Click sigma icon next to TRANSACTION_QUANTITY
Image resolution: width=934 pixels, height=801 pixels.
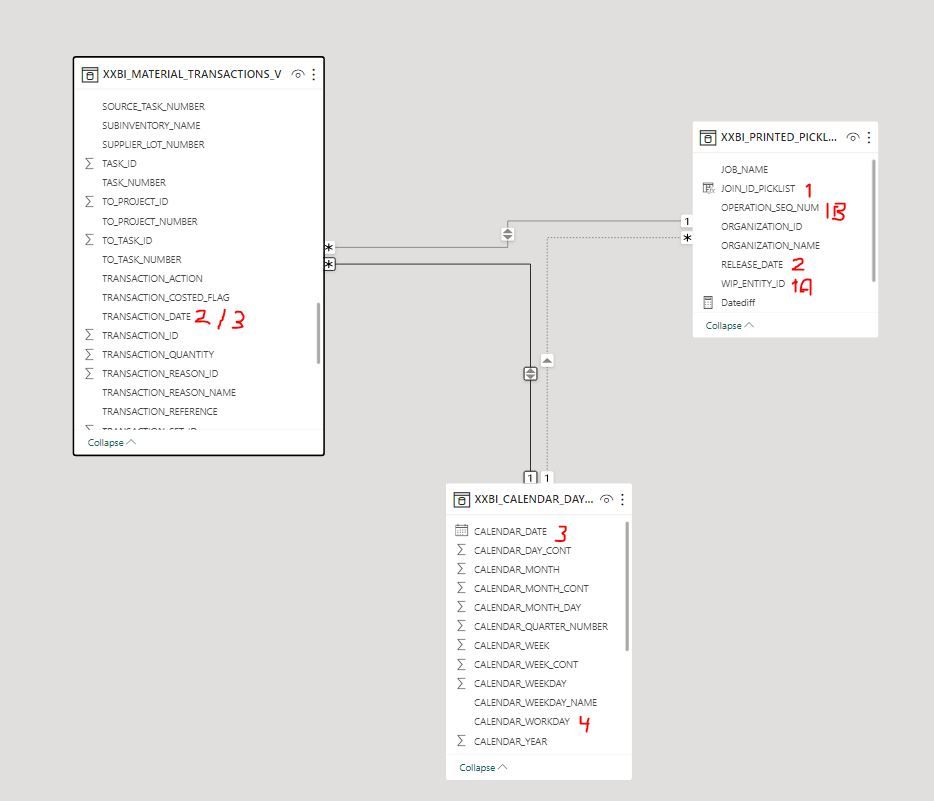89,354
